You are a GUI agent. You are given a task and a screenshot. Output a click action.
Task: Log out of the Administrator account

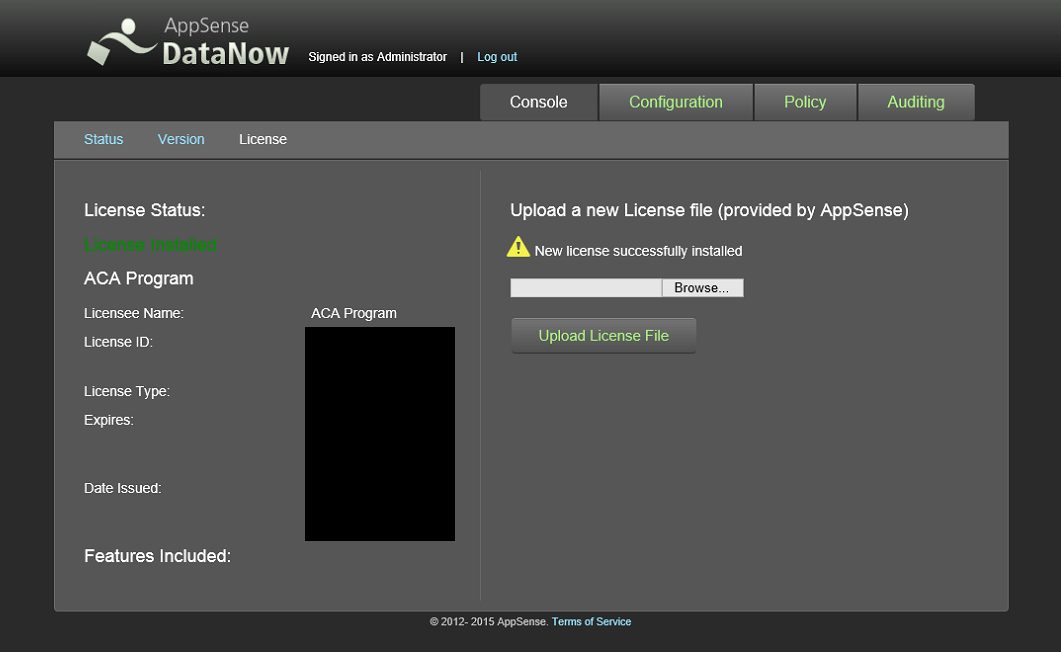497,57
